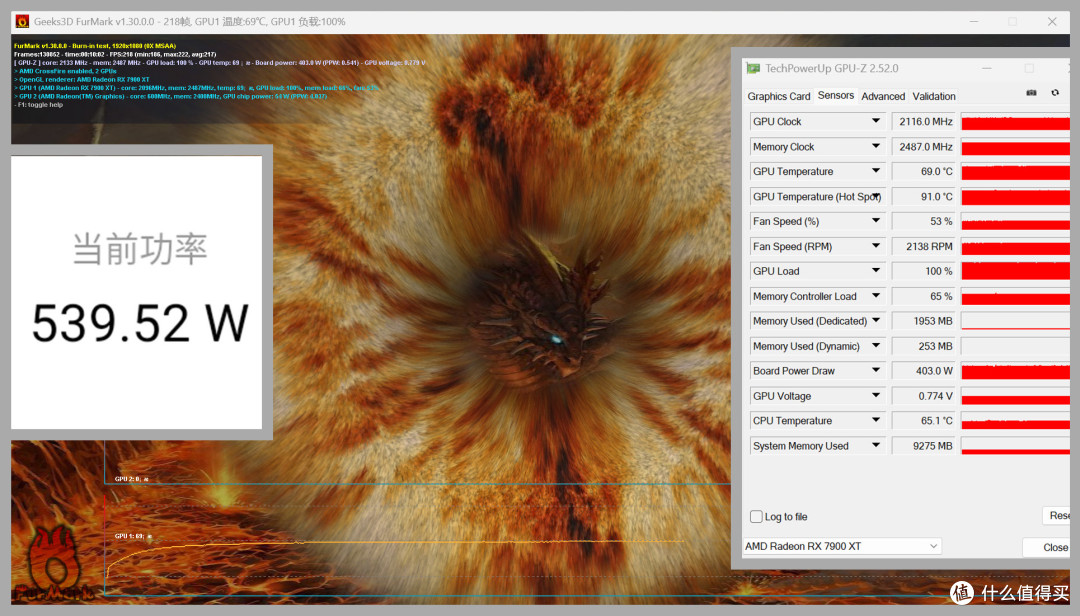Screen dimensions: 1080x616
Task: Close the FurMark window
Action: click(x=1052, y=21)
